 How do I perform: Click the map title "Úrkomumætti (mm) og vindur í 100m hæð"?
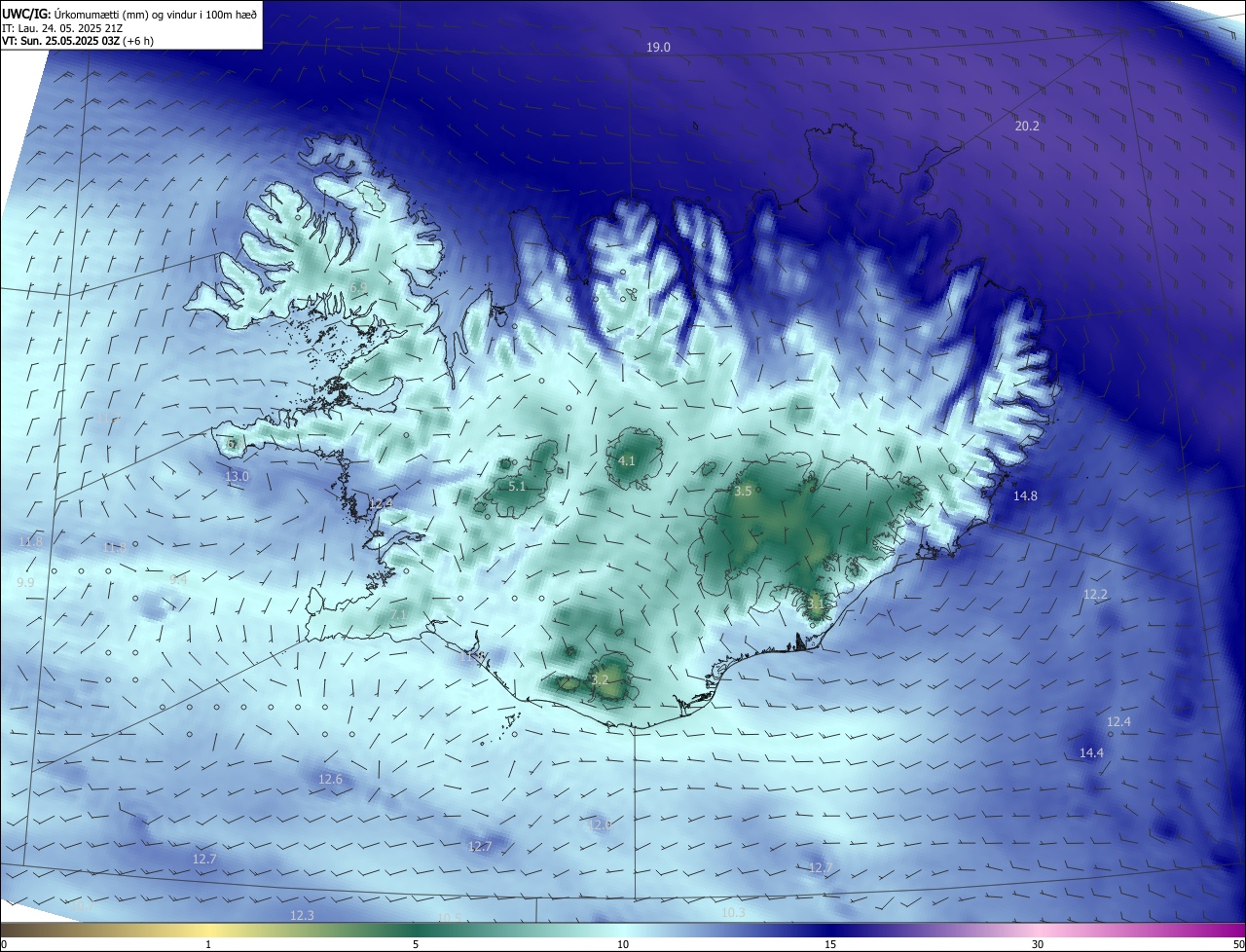(x=154, y=15)
